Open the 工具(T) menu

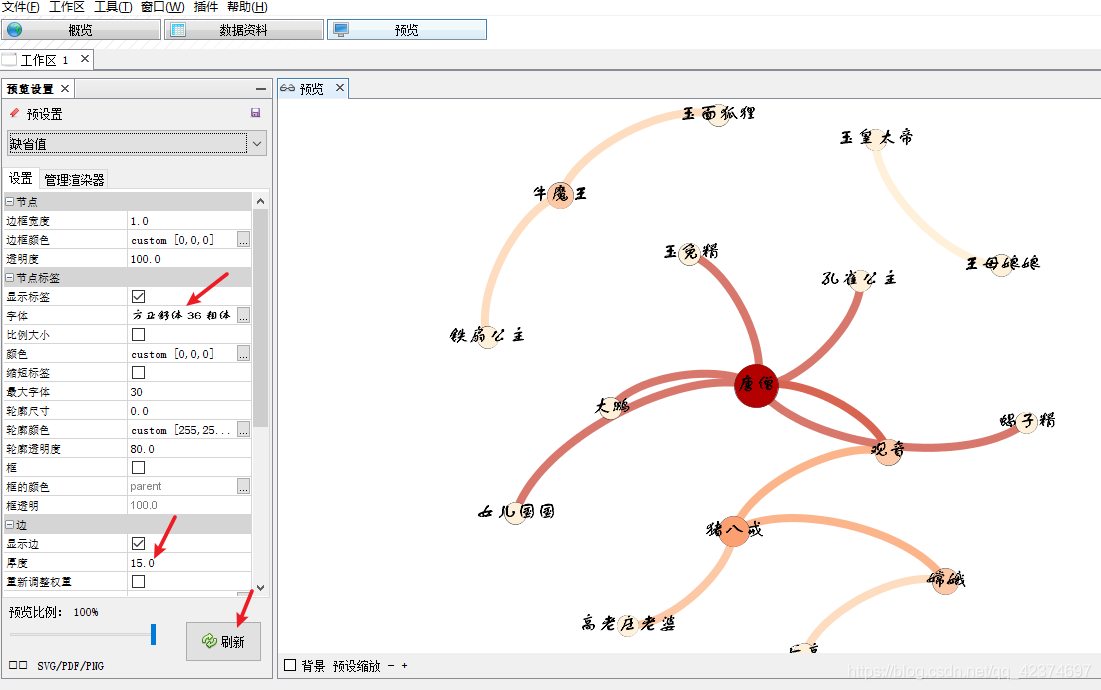113,7
